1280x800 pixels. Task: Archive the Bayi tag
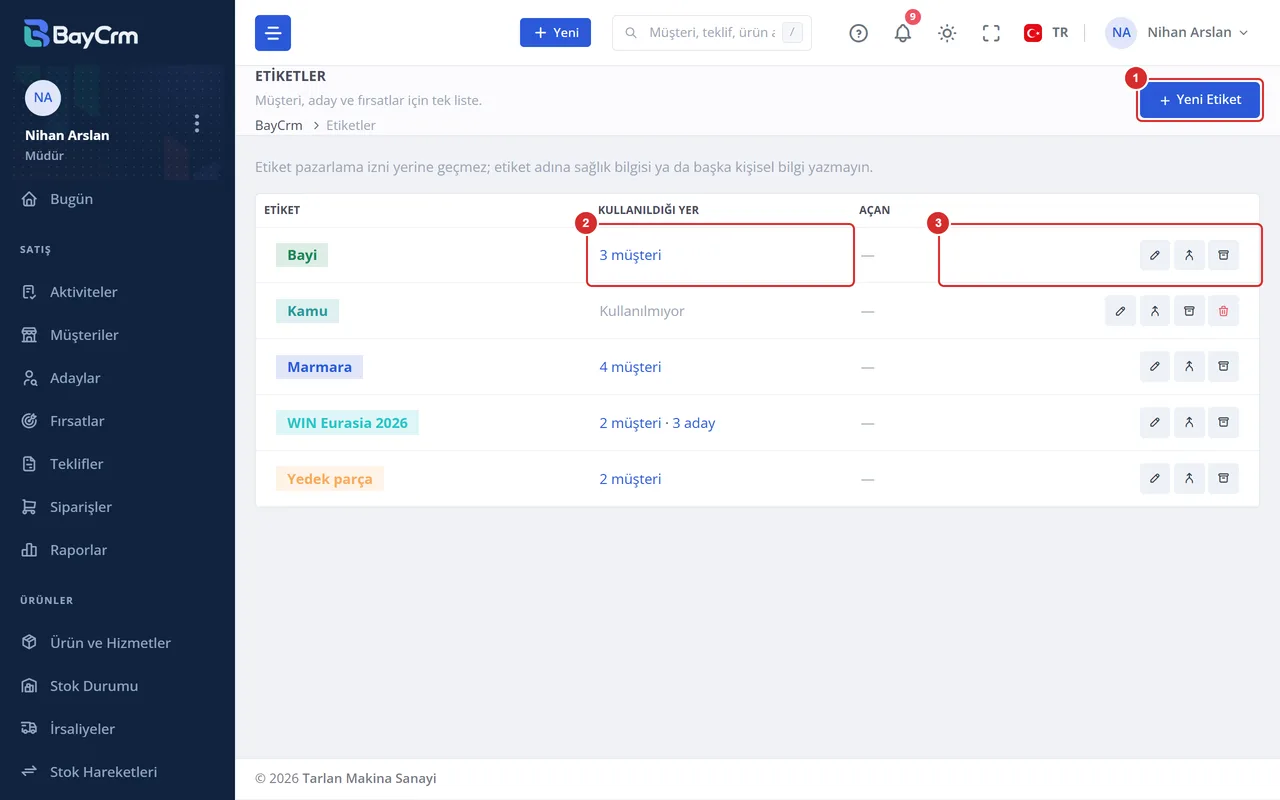[x=1223, y=255]
